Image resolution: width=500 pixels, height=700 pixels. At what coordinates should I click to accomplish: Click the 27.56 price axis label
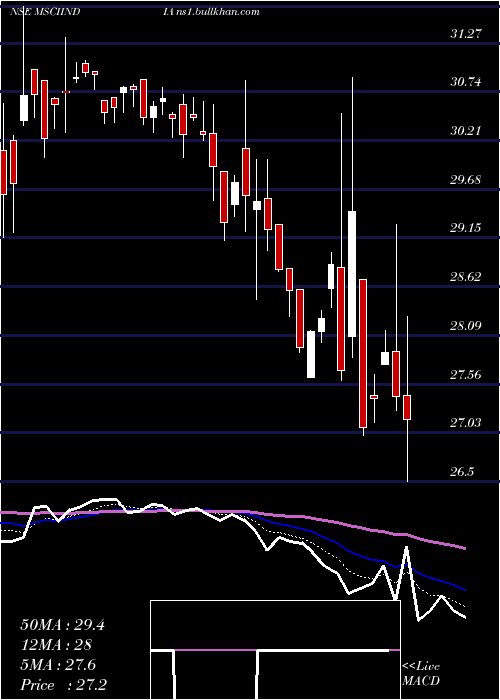coord(466,374)
